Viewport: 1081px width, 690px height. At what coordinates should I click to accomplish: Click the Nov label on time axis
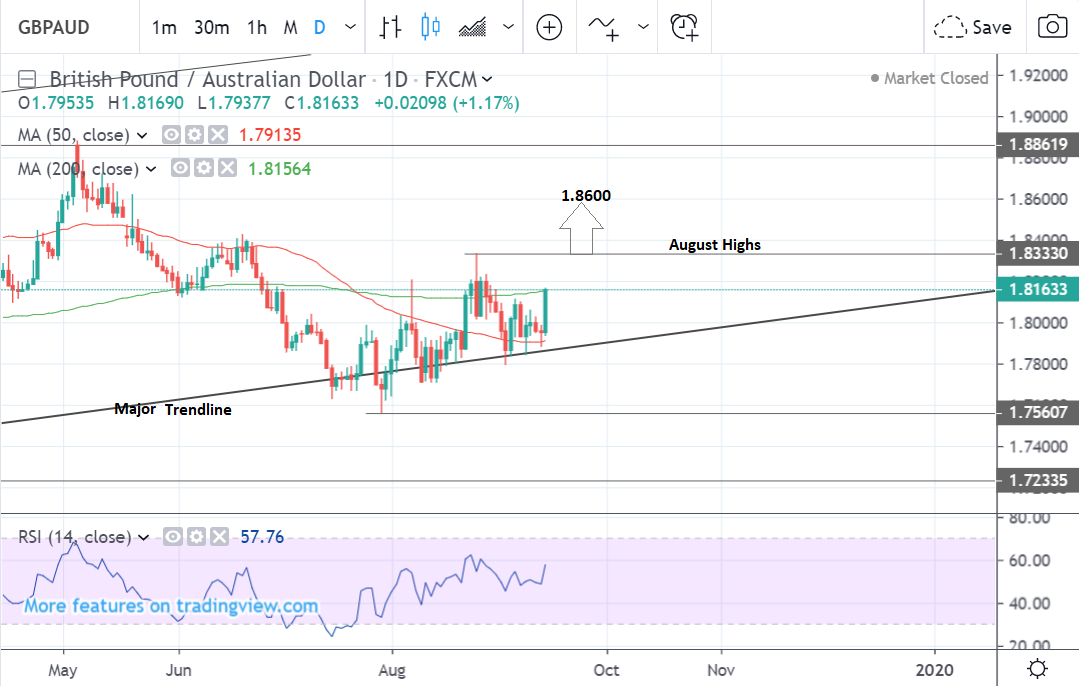click(x=721, y=670)
